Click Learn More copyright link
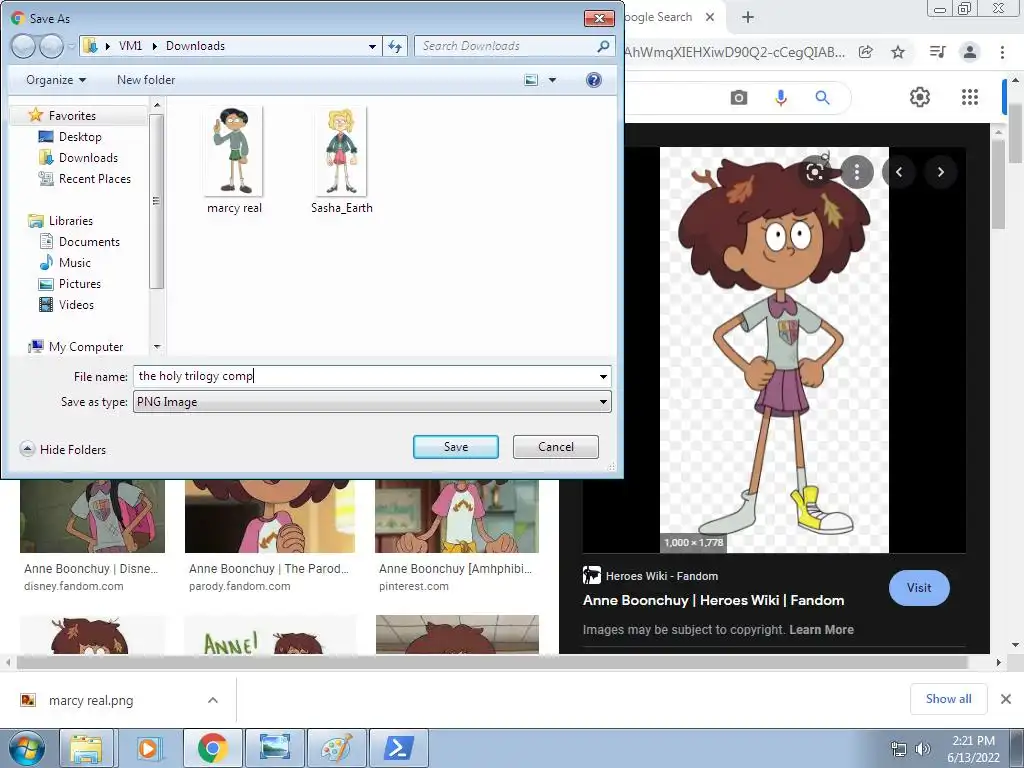 pos(821,630)
